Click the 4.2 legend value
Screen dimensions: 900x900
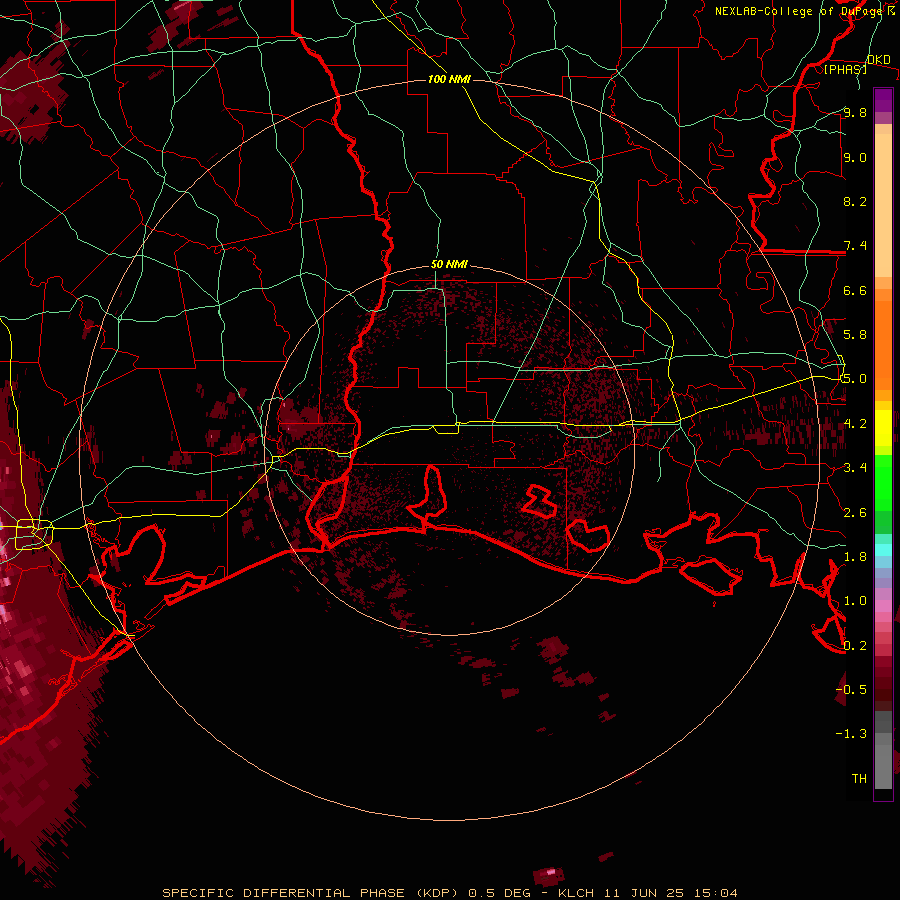pos(855,424)
